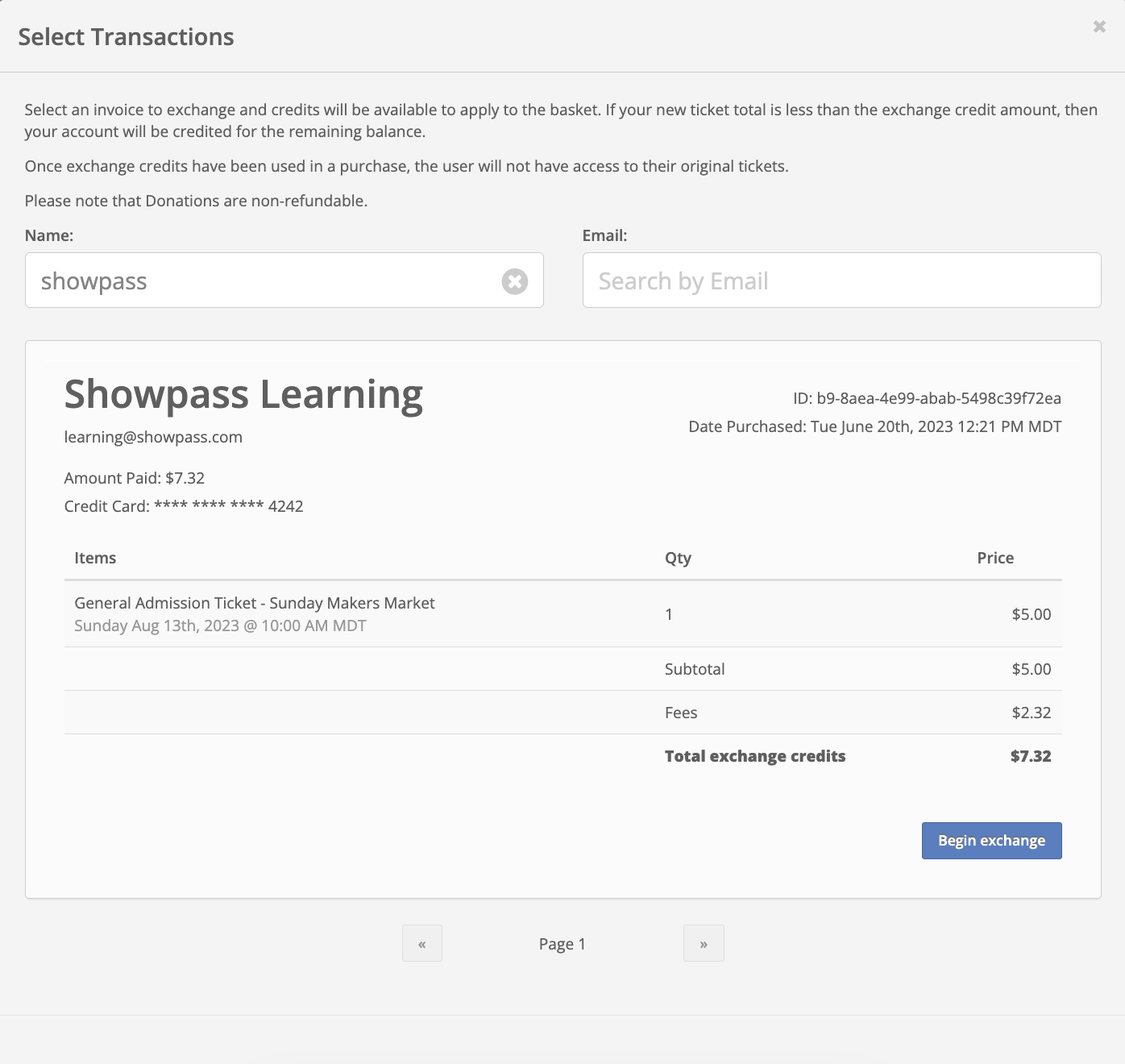This screenshot has height=1064, width=1125.
Task: Click the Begin exchange button
Action: tap(991, 841)
